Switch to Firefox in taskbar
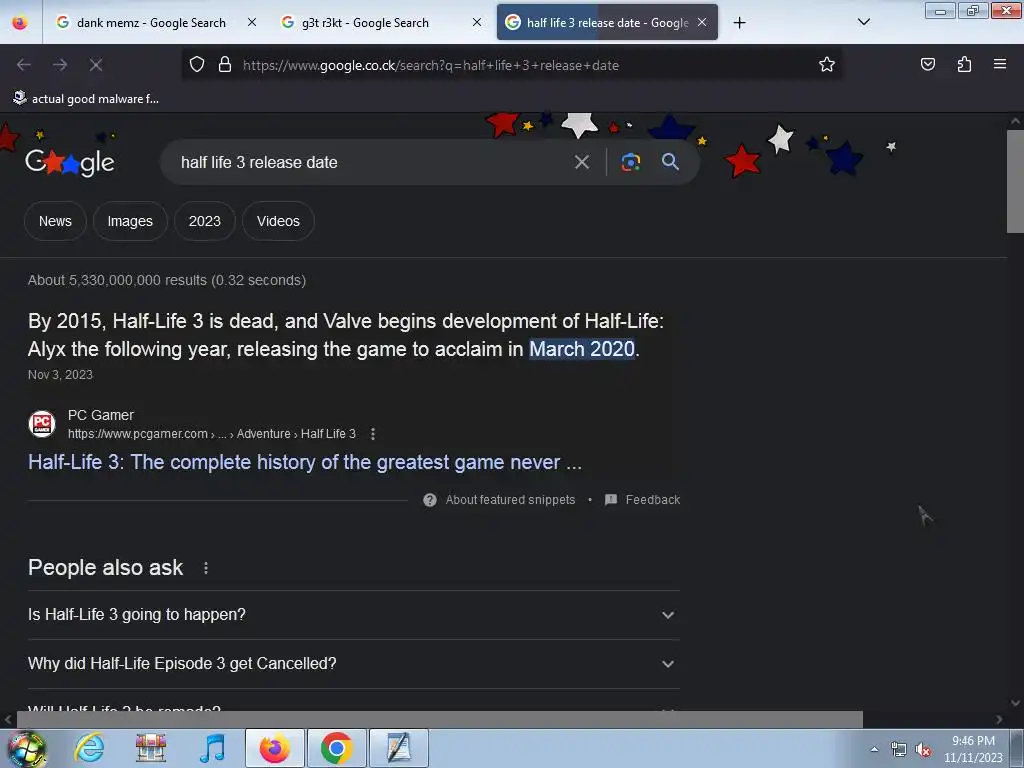Image resolution: width=1024 pixels, height=768 pixels. click(274, 748)
